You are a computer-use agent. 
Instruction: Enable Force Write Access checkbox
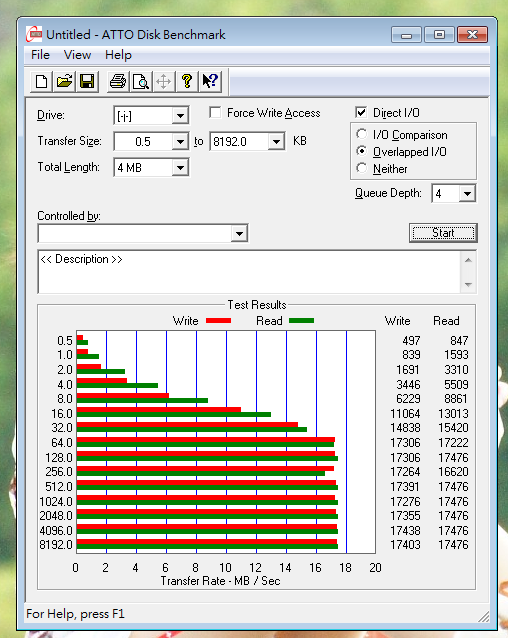pos(215,112)
